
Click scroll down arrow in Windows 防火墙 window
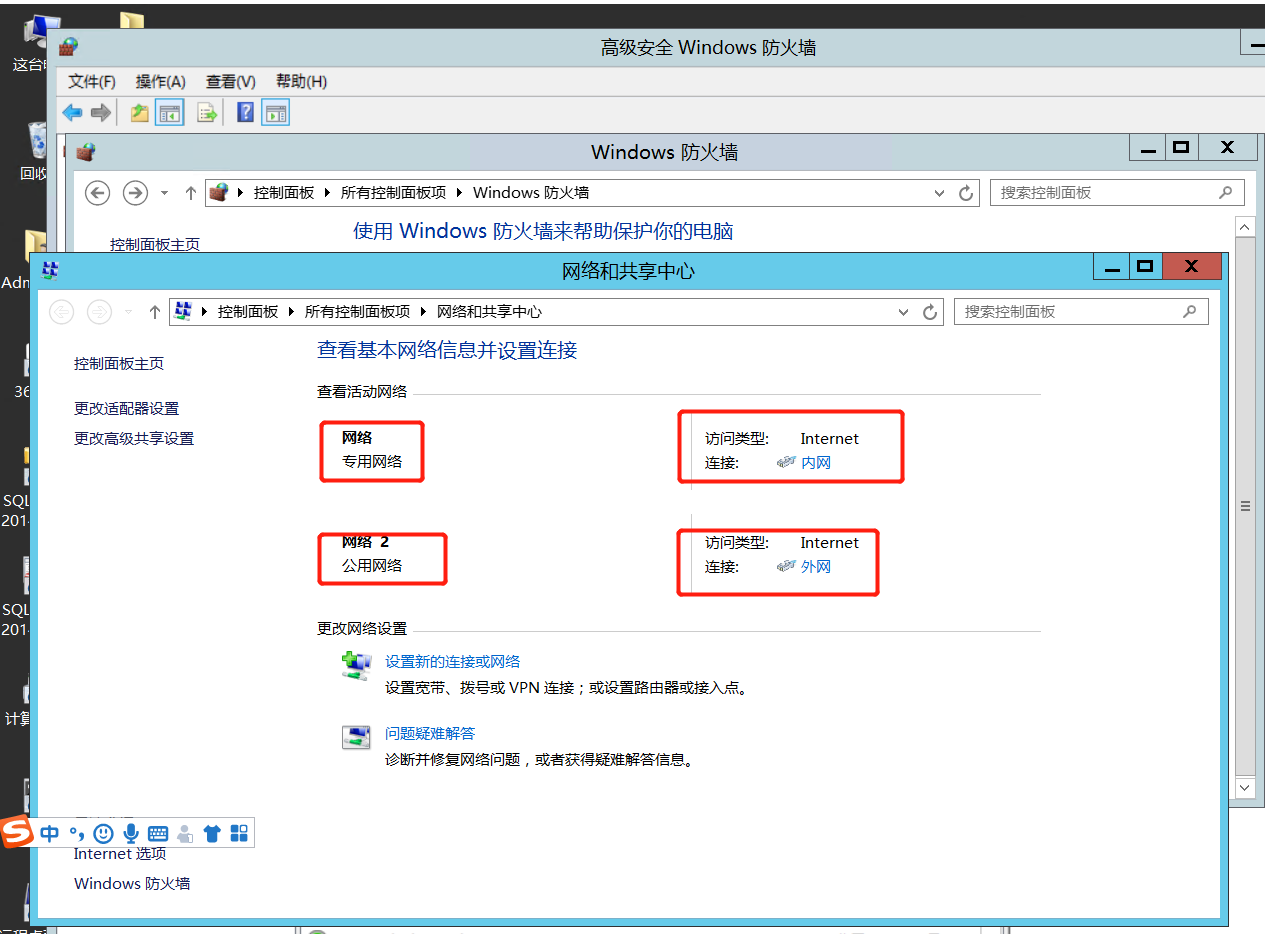1245,787
